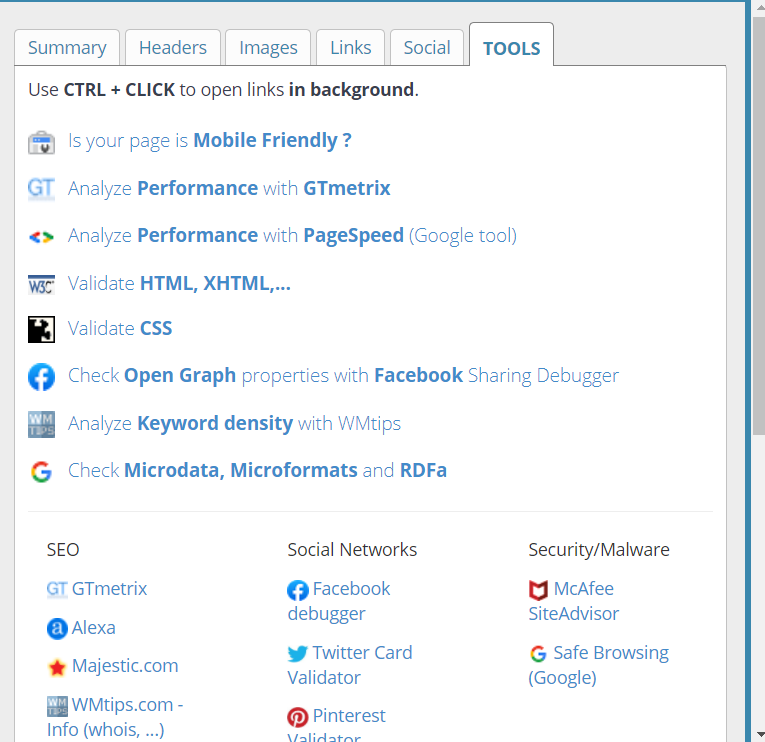The image size is (765, 742).
Task: Click the Majestic red star icon
Action: (x=57, y=667)
